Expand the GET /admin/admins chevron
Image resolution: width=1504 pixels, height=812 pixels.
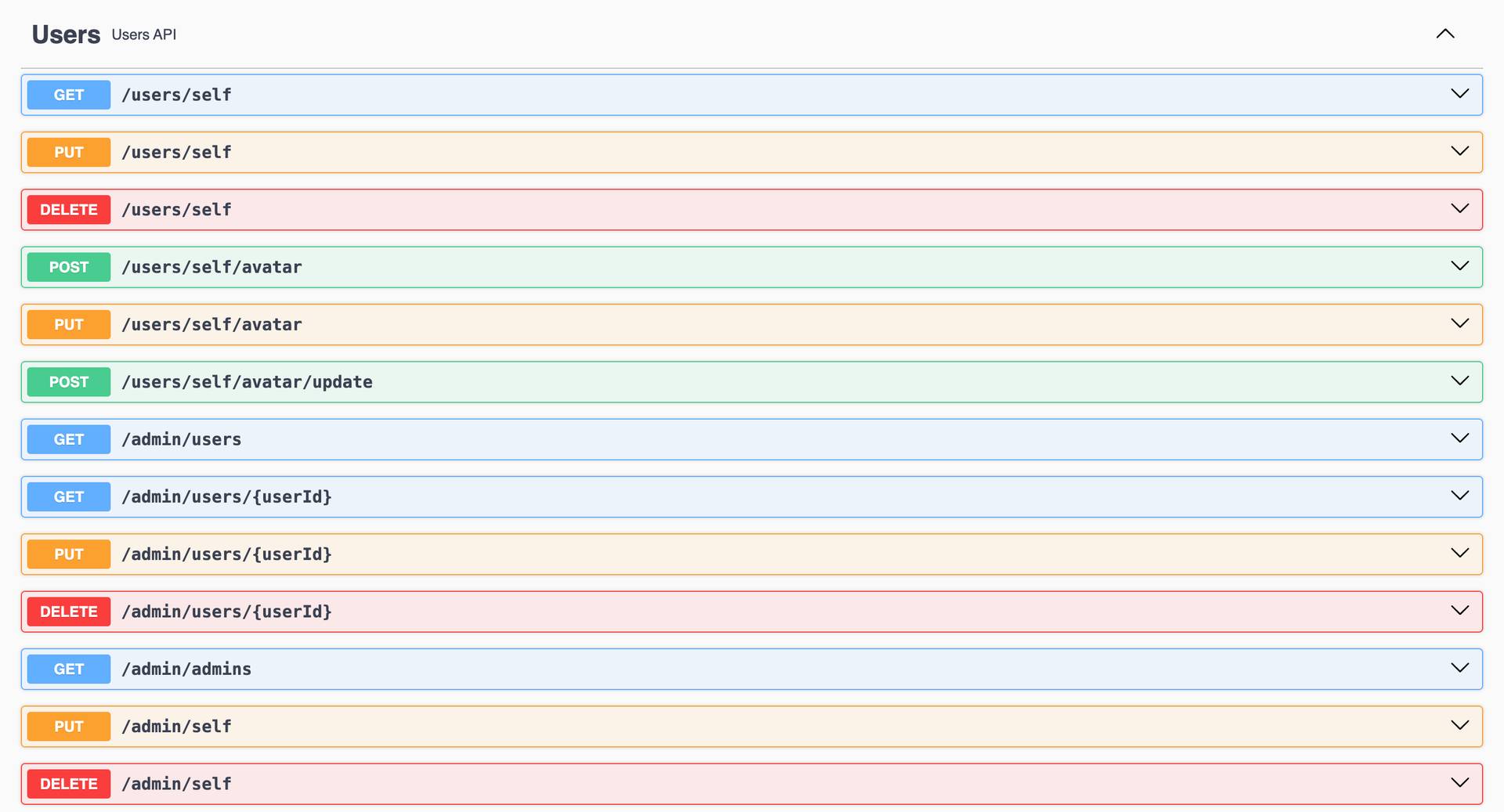(x=1459, y=668)
